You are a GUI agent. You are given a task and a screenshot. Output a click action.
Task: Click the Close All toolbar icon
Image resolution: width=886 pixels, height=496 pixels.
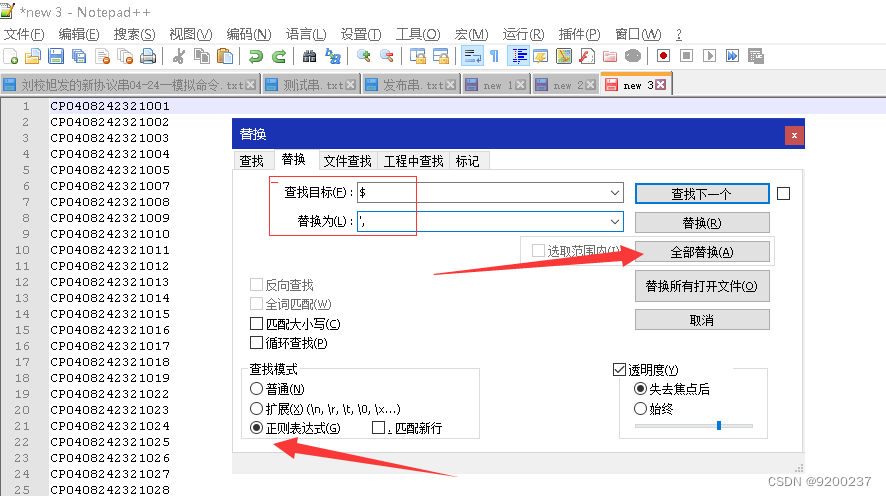coord(125,56)
